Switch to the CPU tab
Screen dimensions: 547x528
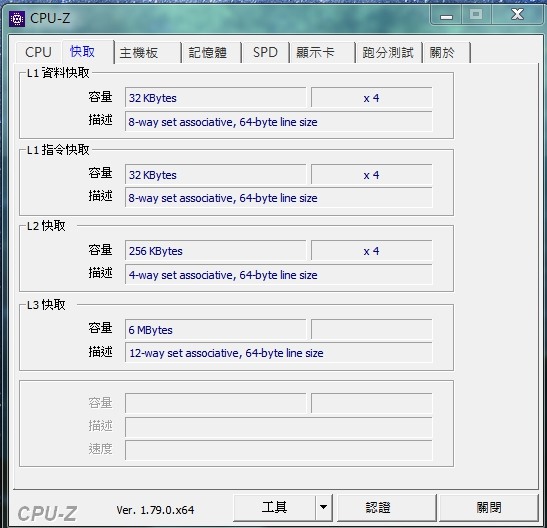(x=38, y=52)
